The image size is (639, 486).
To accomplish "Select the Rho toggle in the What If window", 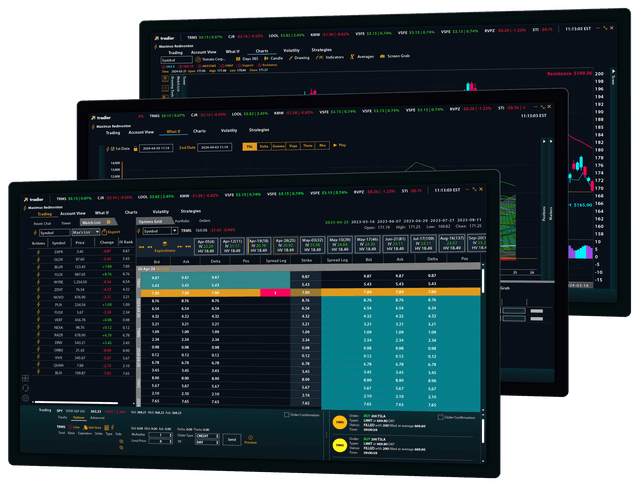I will (322, 145).
